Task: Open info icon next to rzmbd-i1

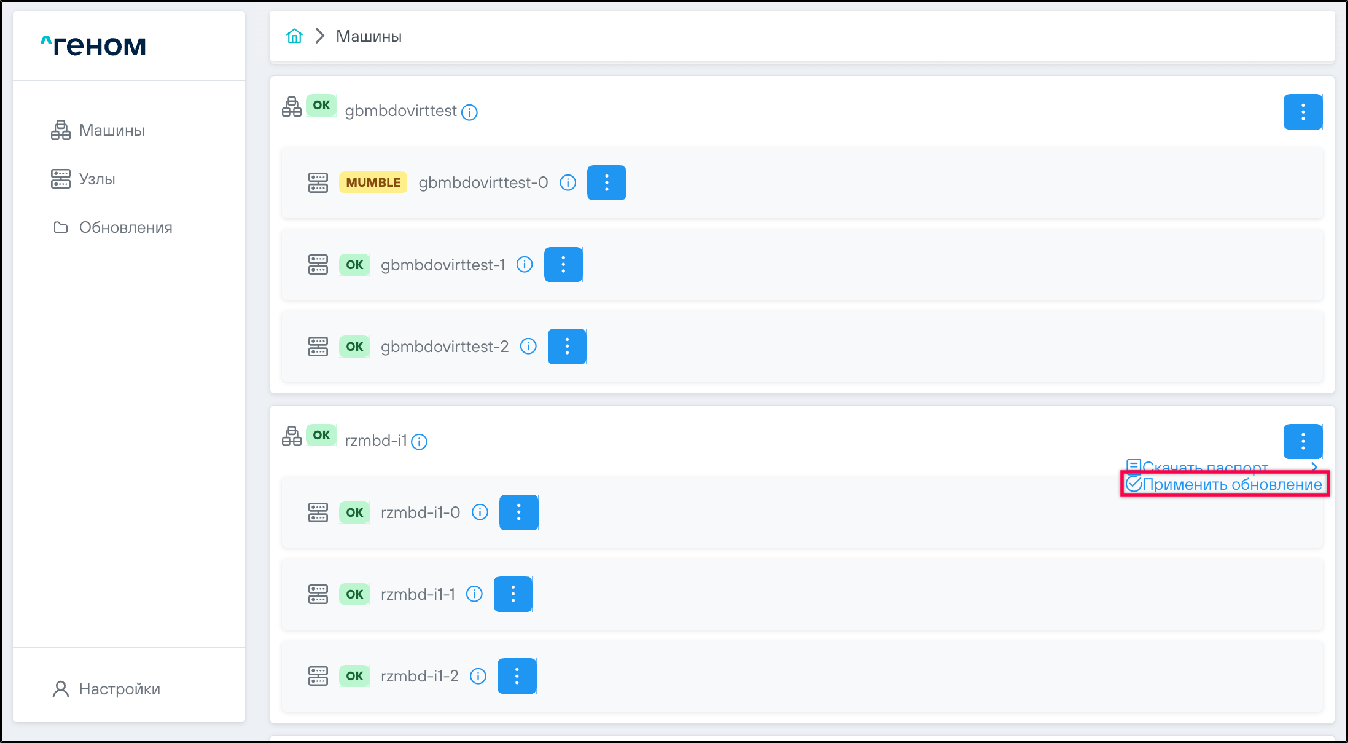Action: pyautogui.click(x=420, y=442)
